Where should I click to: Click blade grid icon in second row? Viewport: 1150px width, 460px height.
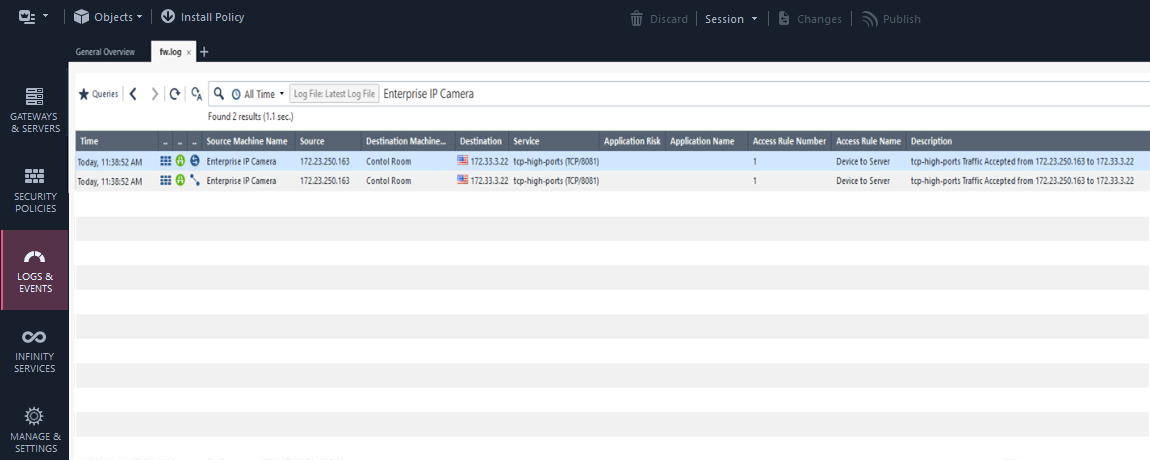point(165,180)
